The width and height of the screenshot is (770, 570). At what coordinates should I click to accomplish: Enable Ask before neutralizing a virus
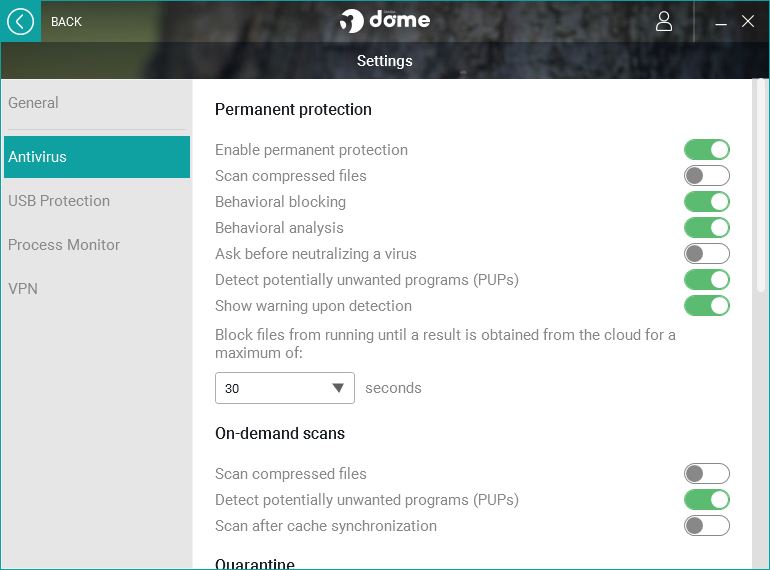[x=707, y=254]
